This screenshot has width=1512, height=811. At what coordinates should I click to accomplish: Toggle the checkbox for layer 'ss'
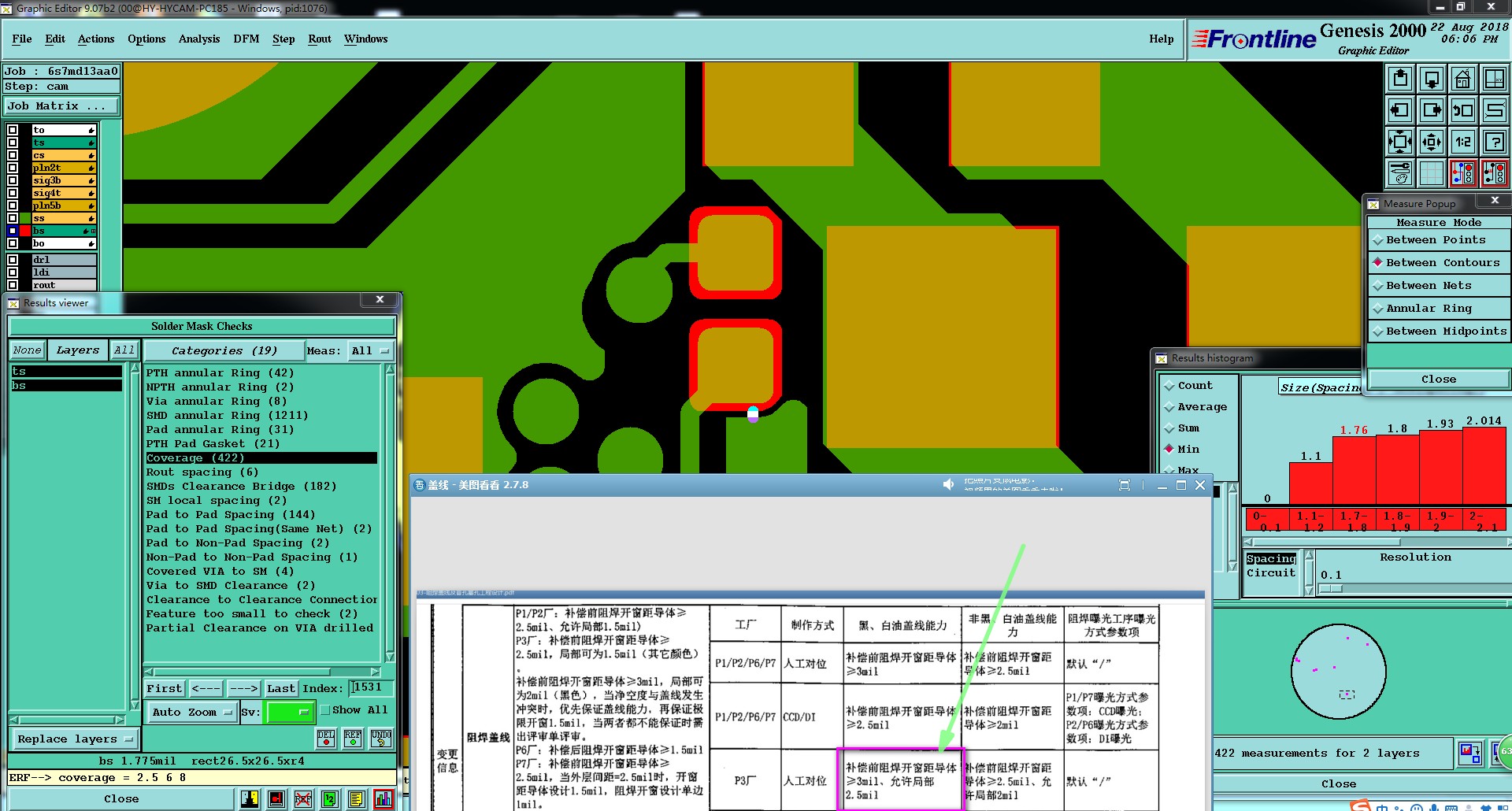pyautogui.click(x=13, y=218)
